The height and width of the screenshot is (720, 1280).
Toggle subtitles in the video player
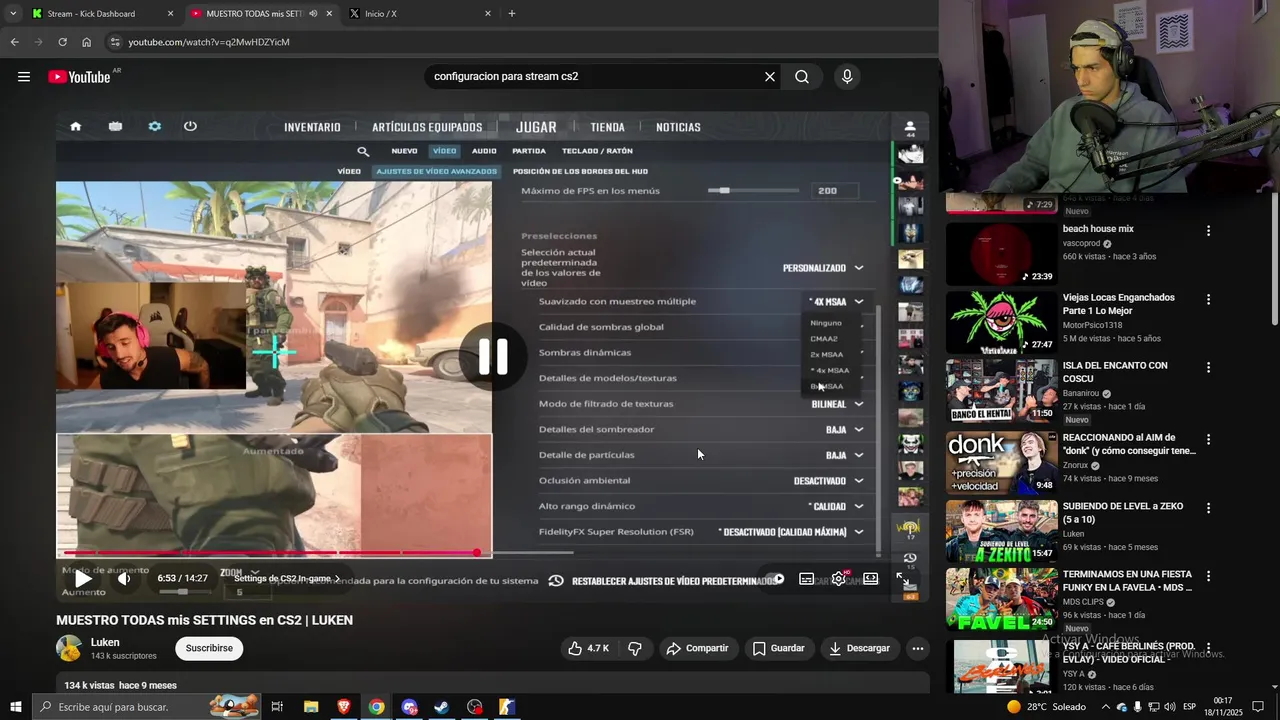(806, 579)
